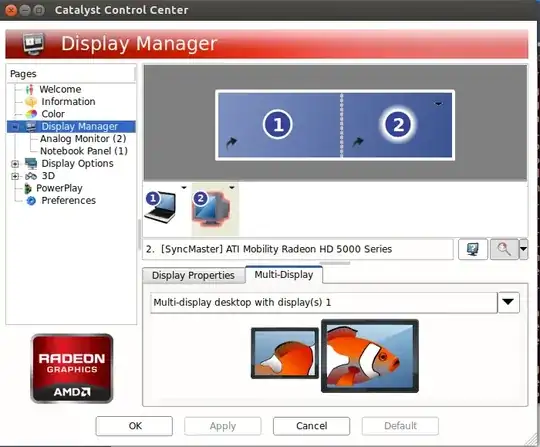Open dropdown next to magnifier button
The width and height of the screenshot is (540, 447).
(x=523, y=249)
